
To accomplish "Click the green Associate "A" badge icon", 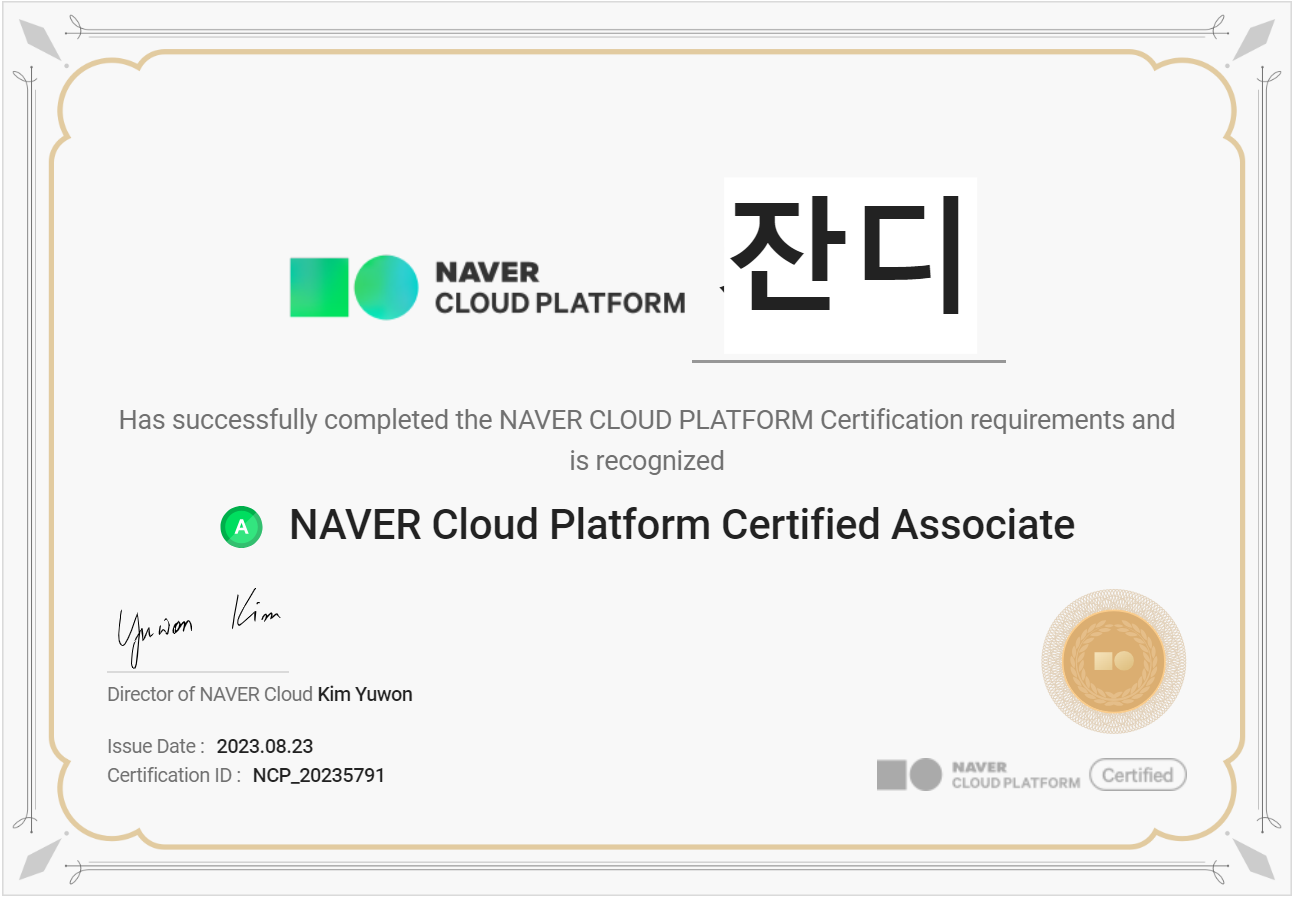I will tap(241, 527).
